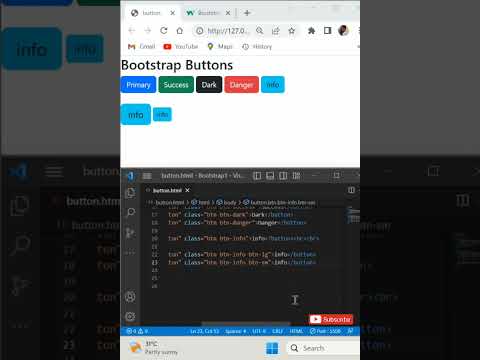The image size is (480, 360).
Task: Split the editor to the right
Action: [351, 190]
